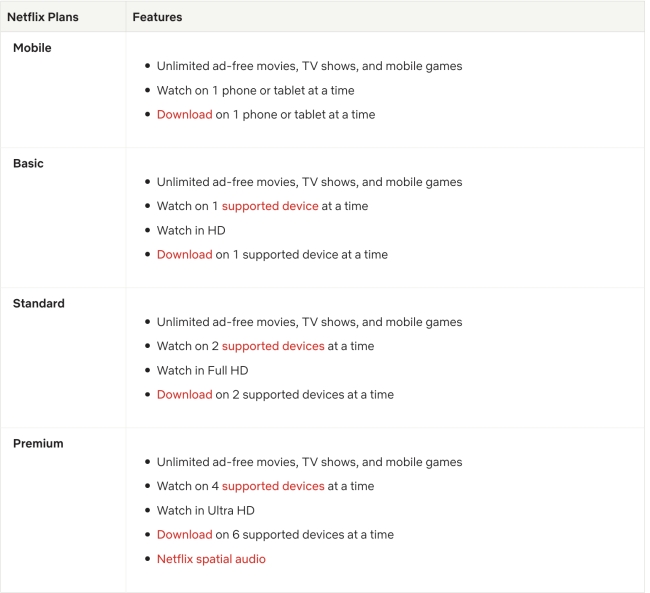The height and width of the screenshot is (593, 650).
Task: Click 'Watch on 1 phone or tablet' line
Action: [x=255, y=91]
